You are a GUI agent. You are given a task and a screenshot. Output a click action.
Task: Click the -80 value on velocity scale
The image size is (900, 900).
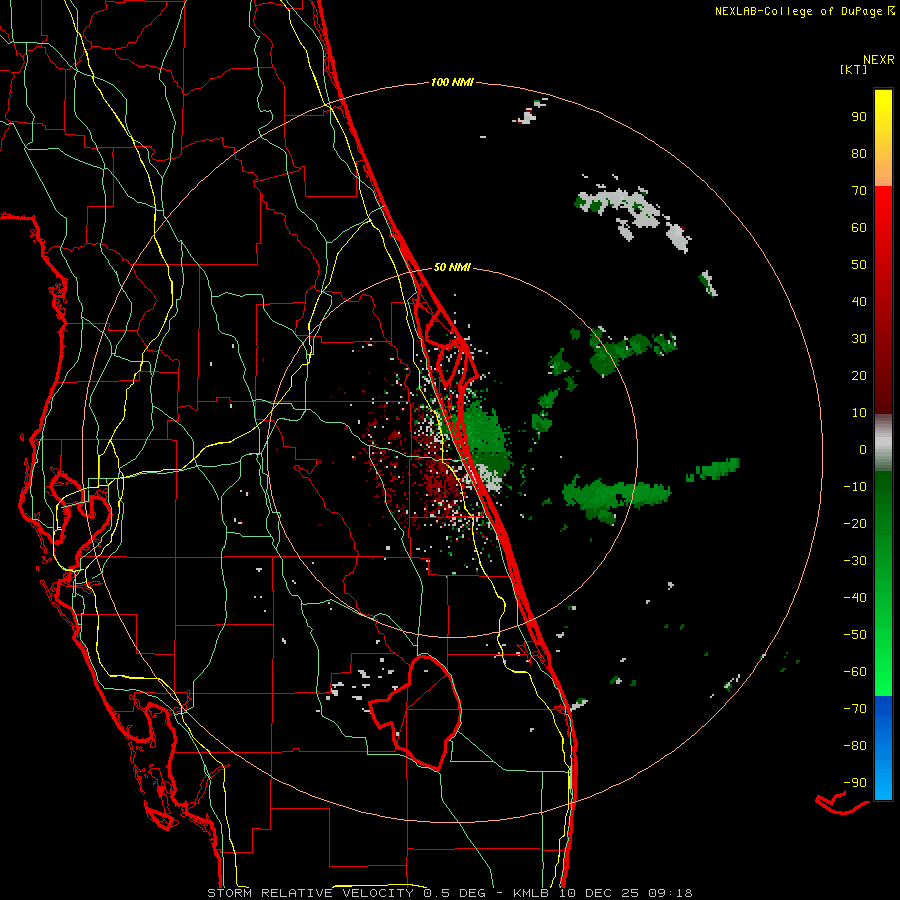point(855,746)
